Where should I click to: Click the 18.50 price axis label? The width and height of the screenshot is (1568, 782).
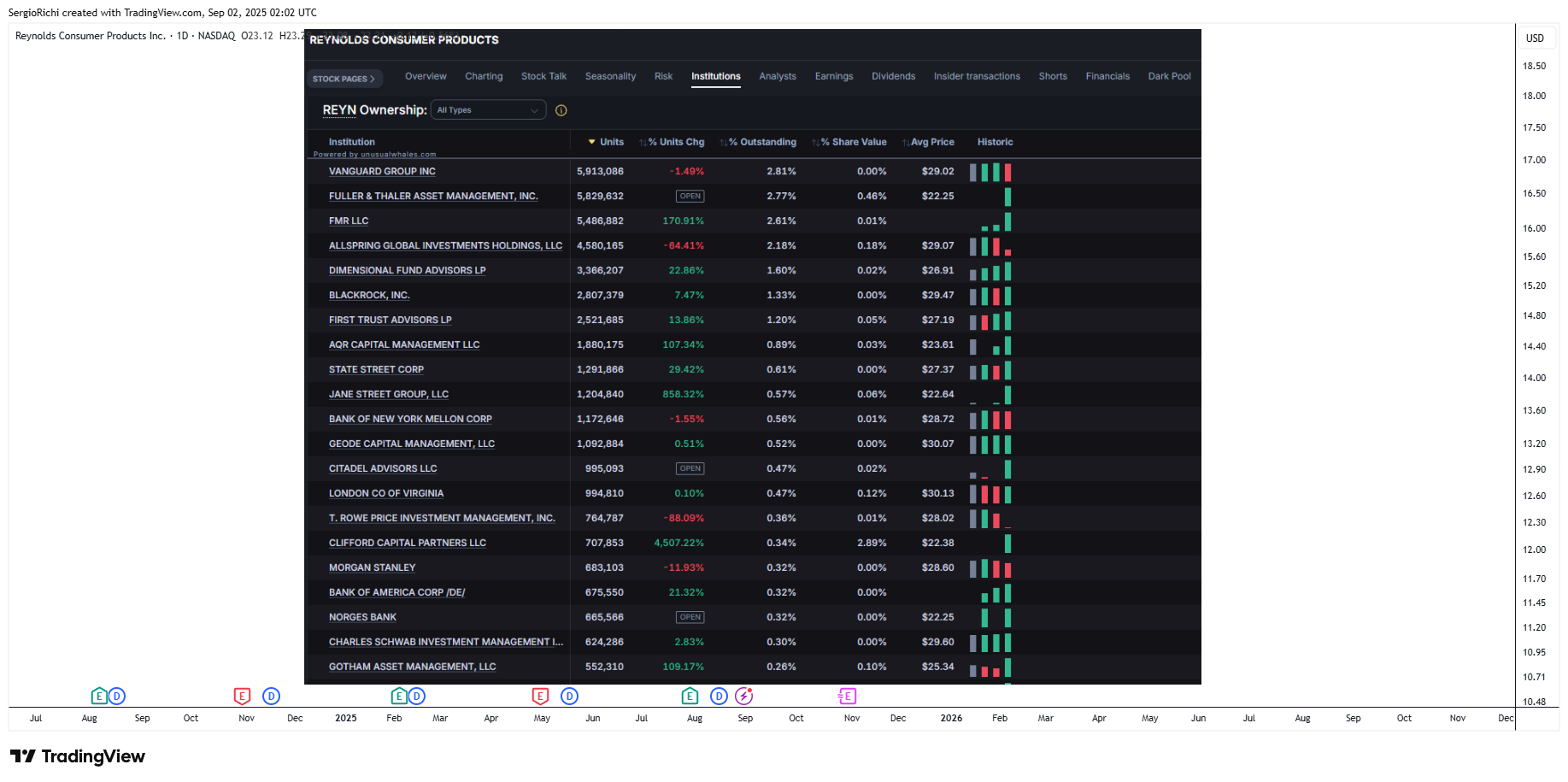point(1534,67)
